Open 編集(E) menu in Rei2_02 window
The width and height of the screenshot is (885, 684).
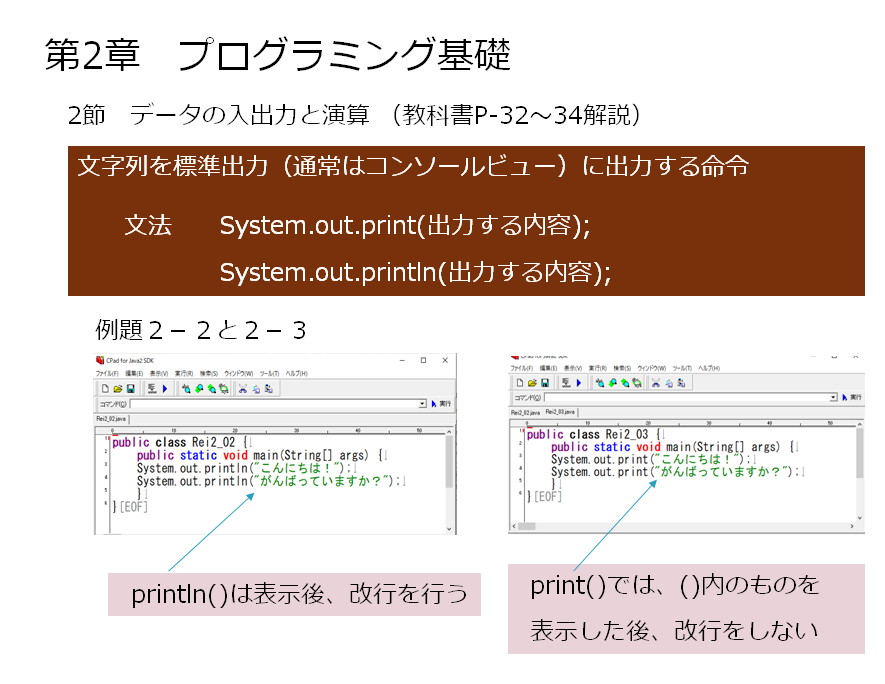point(134,374)
